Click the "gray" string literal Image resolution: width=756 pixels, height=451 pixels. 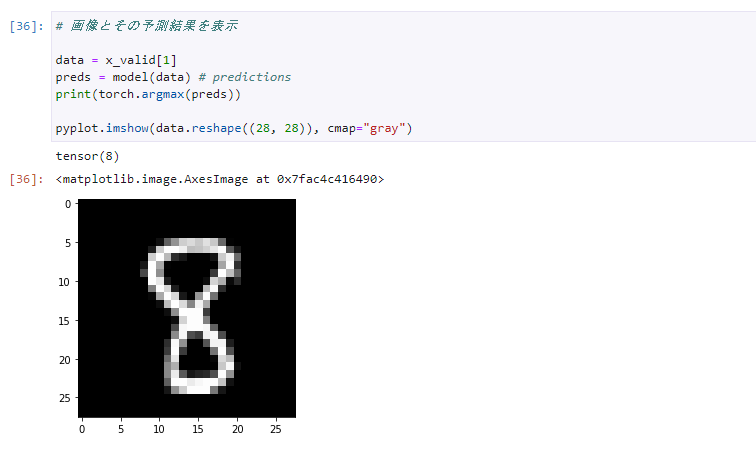384,128
